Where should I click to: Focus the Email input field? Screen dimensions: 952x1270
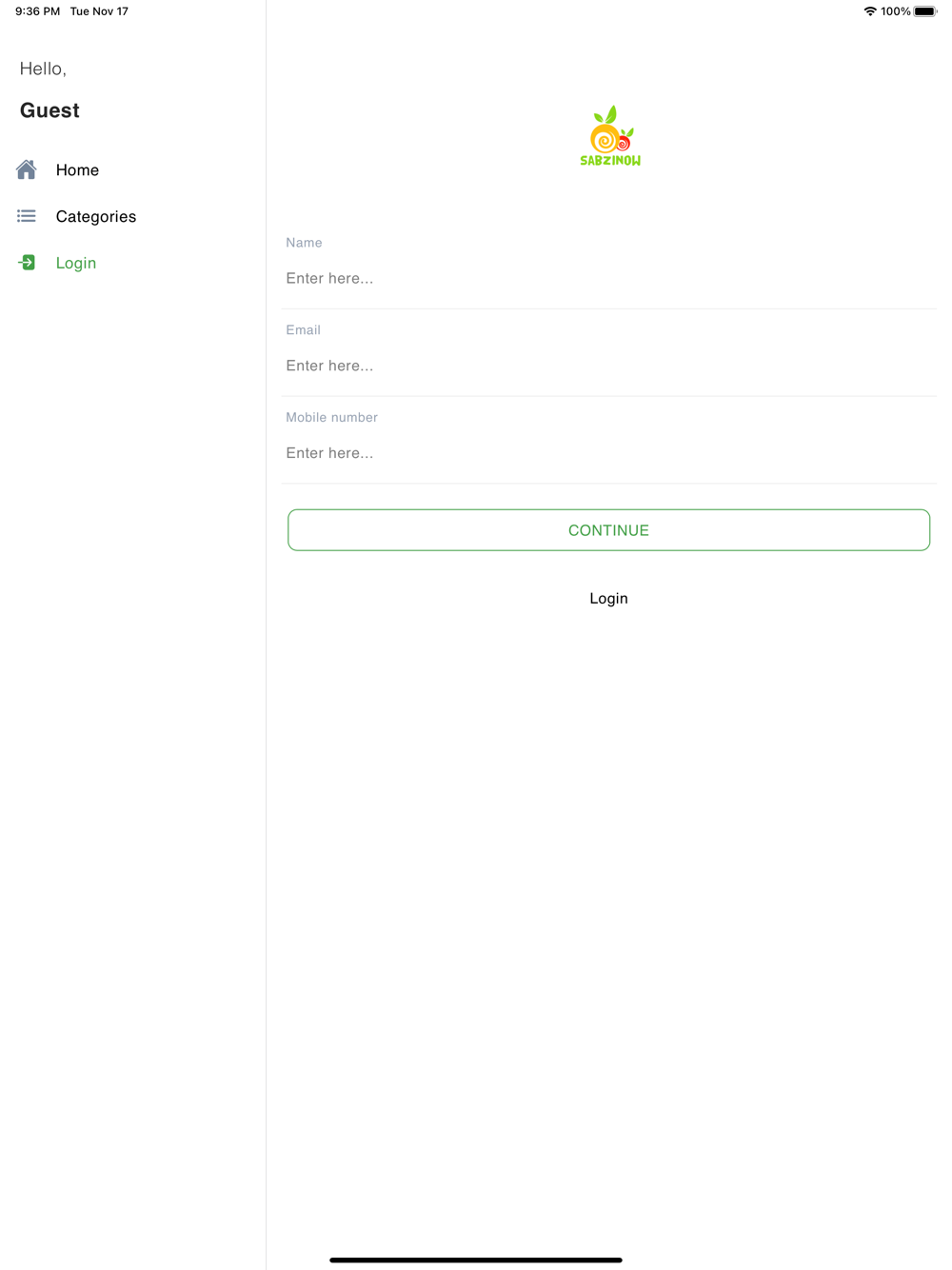(x=609, y=366)
